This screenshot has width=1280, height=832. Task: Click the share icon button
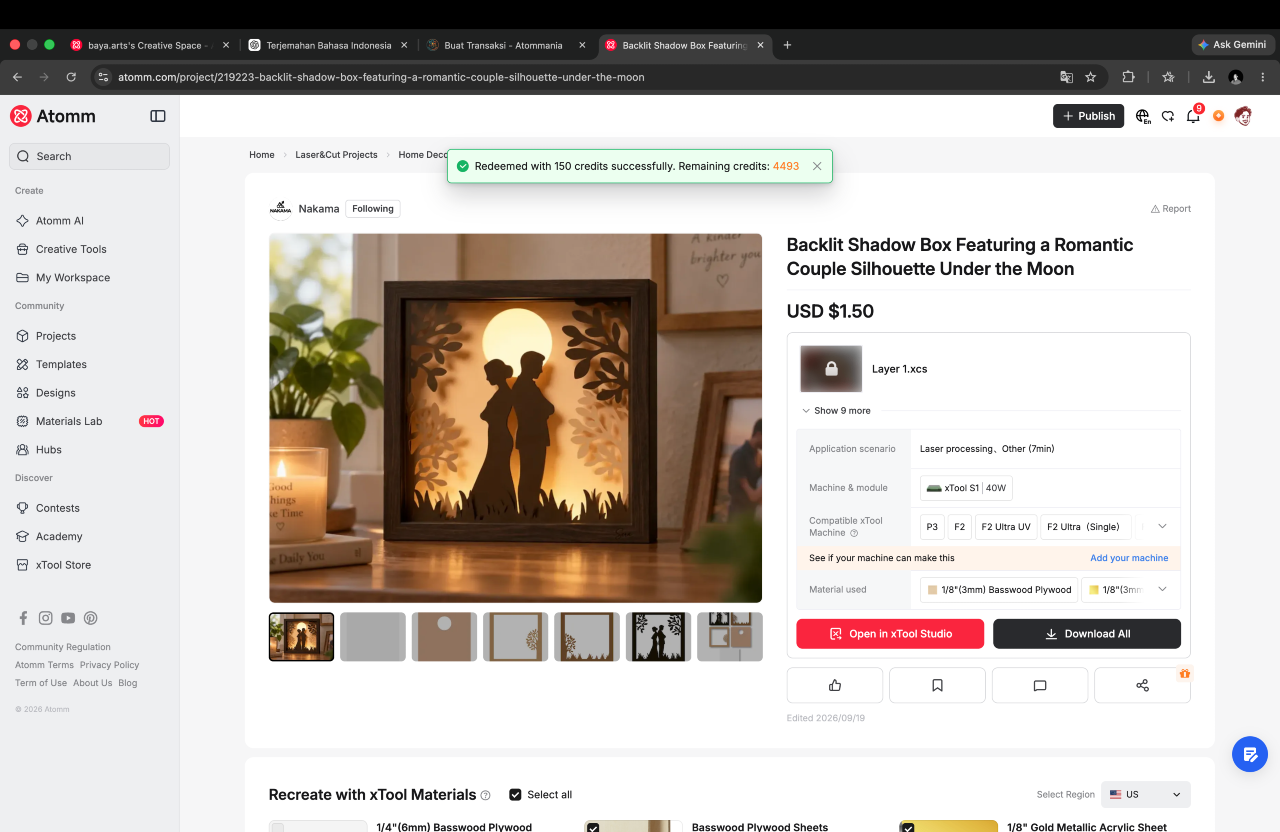[1142, 685]
